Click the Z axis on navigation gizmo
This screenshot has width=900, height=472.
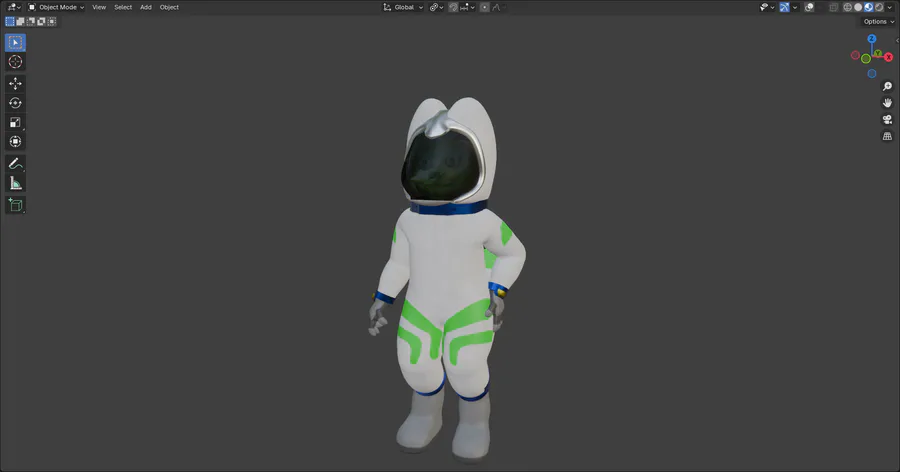tap(872, 38)
